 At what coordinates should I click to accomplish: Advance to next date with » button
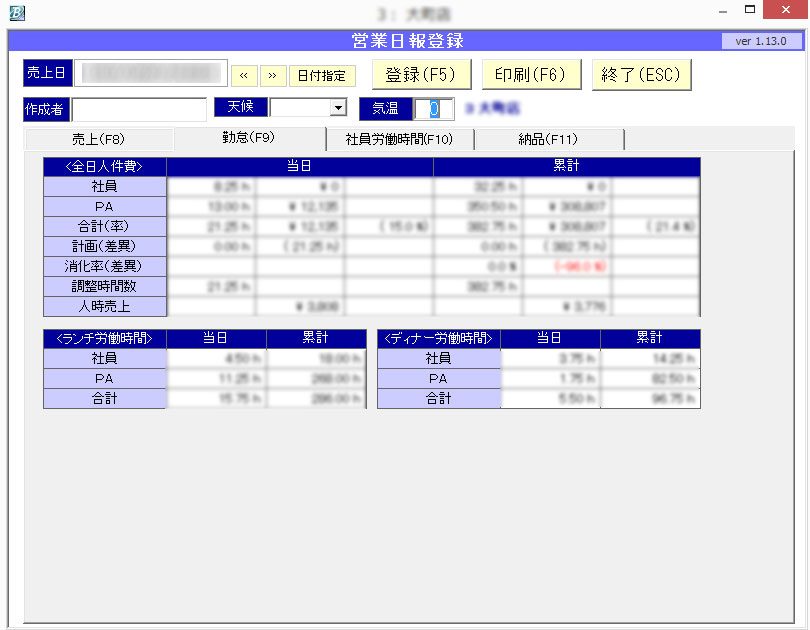click(x=272, y=76)
